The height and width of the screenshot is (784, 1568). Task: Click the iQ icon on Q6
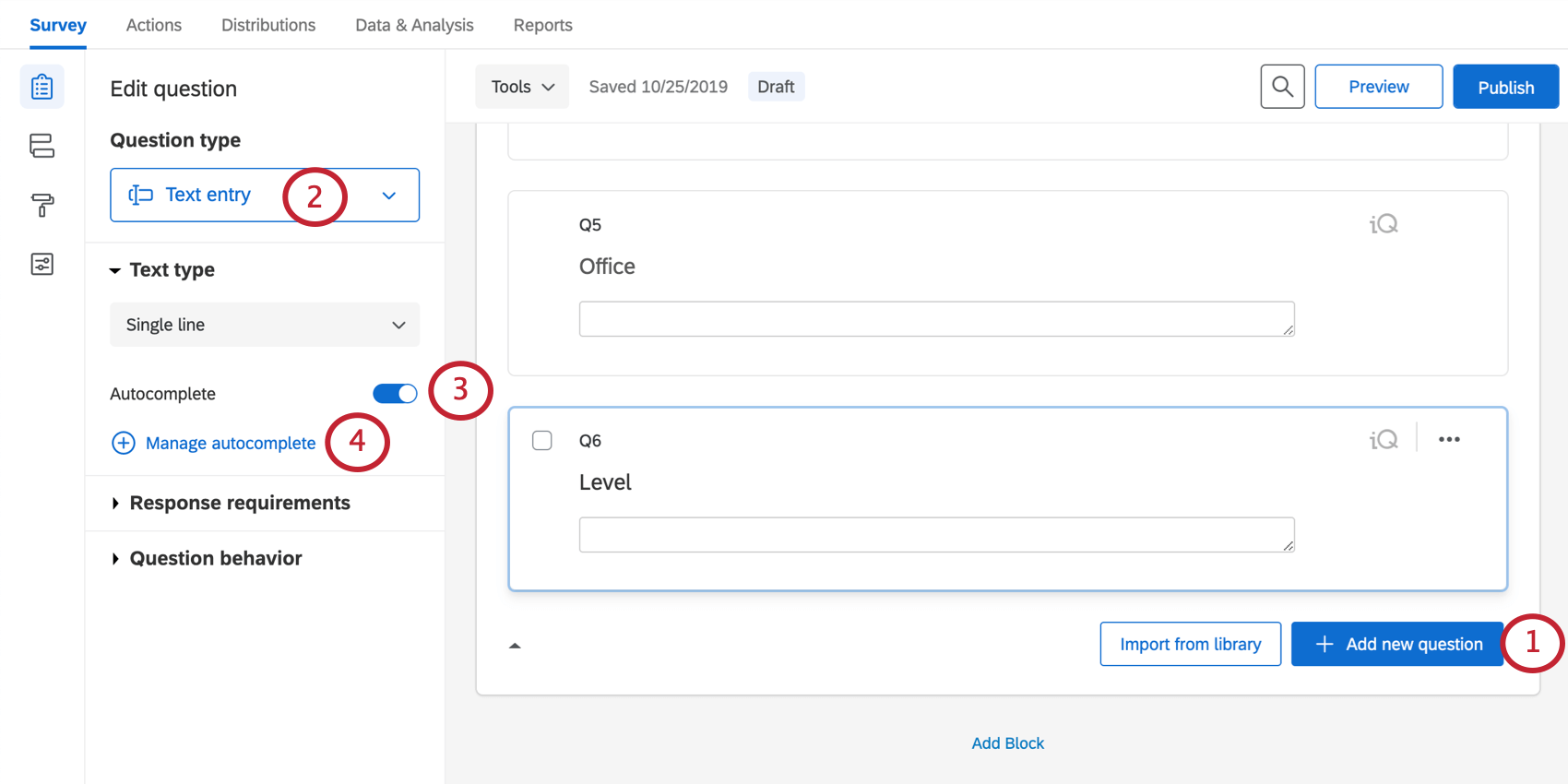1384,440
